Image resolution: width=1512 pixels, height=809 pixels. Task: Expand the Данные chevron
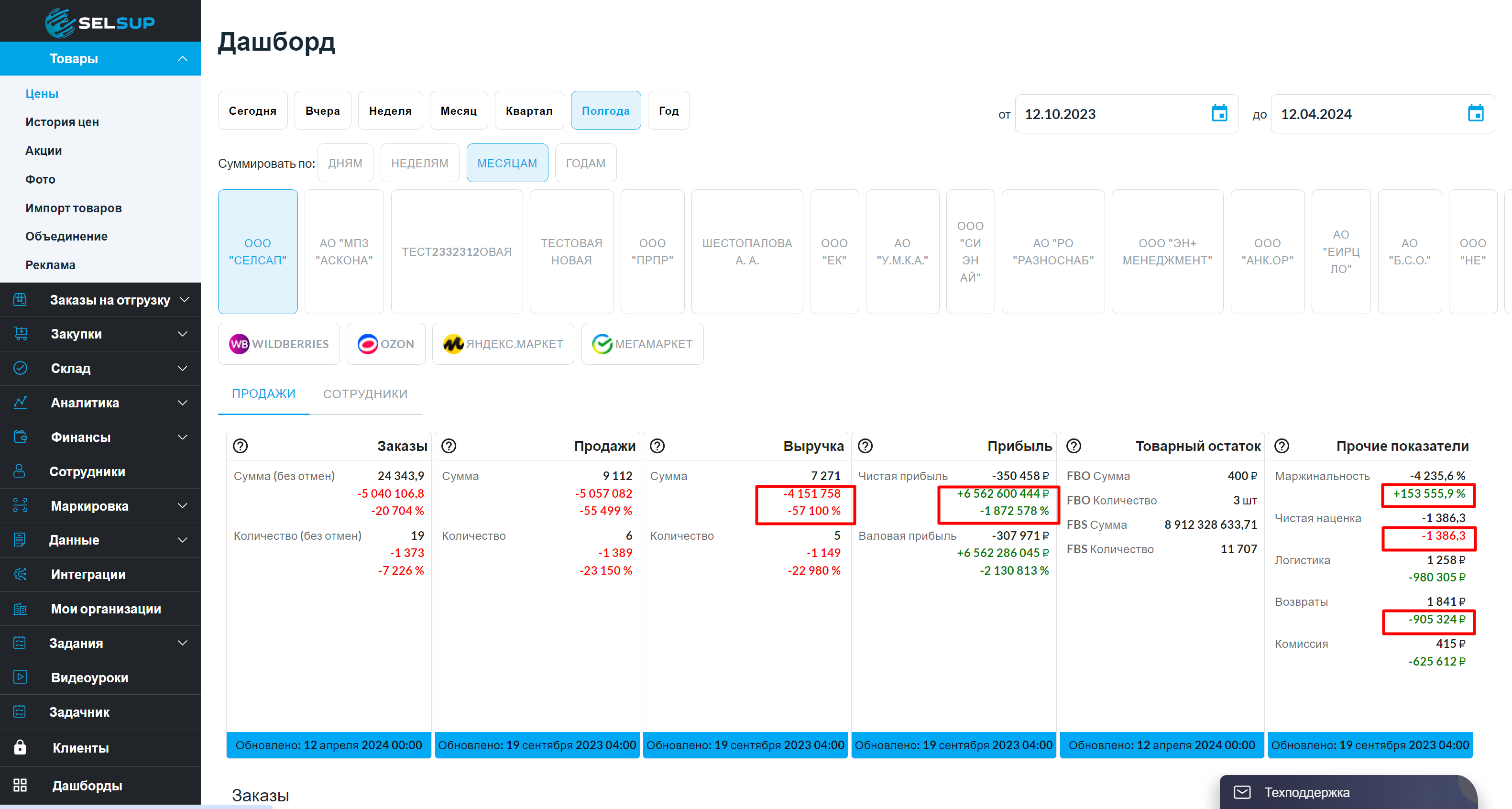183,540
